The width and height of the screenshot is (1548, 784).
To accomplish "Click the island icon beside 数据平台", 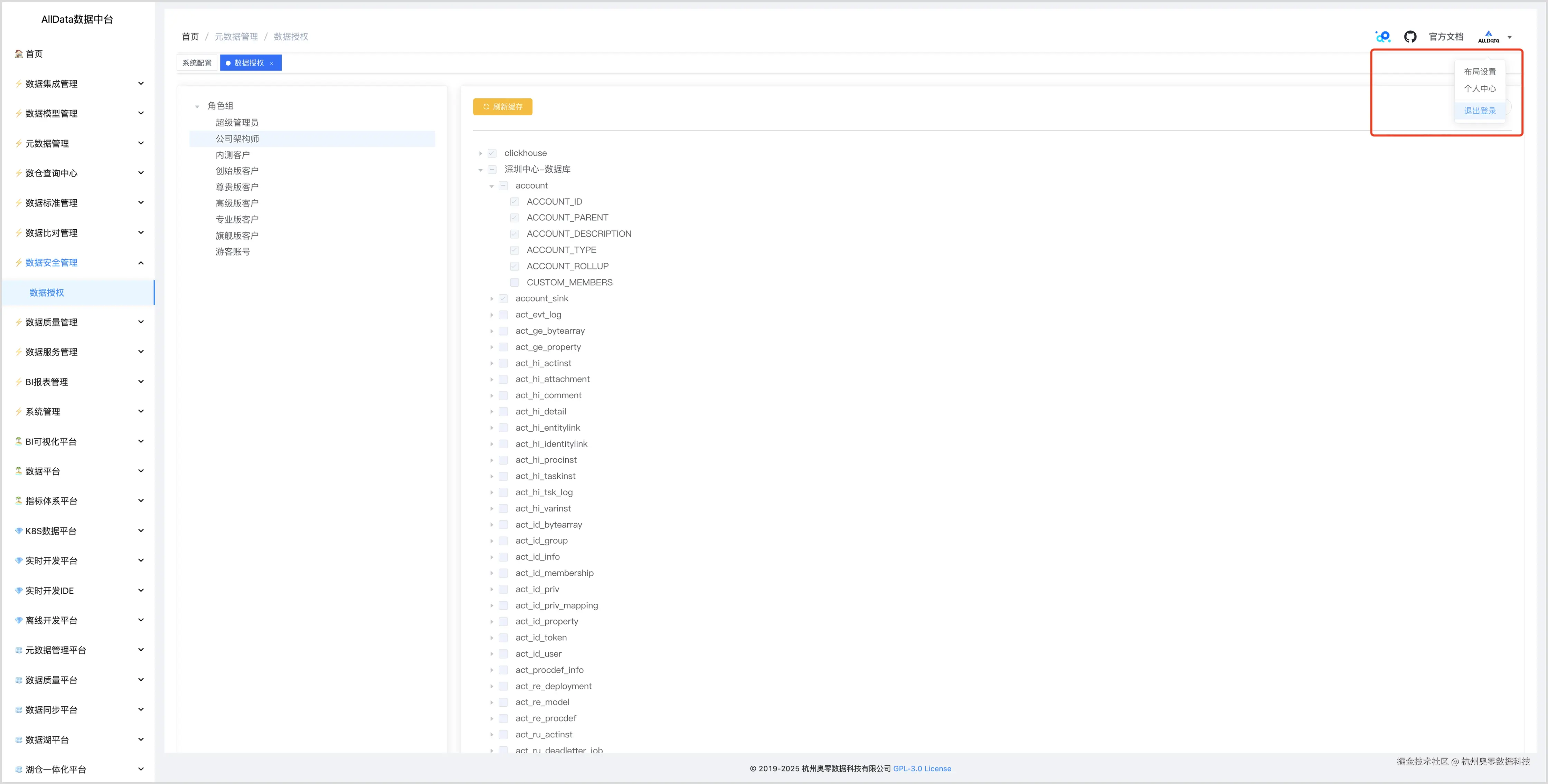I will 19,471.
